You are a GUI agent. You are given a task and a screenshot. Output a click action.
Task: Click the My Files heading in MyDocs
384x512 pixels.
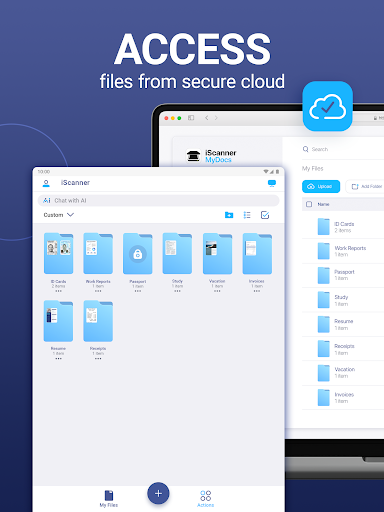[313, 168]
